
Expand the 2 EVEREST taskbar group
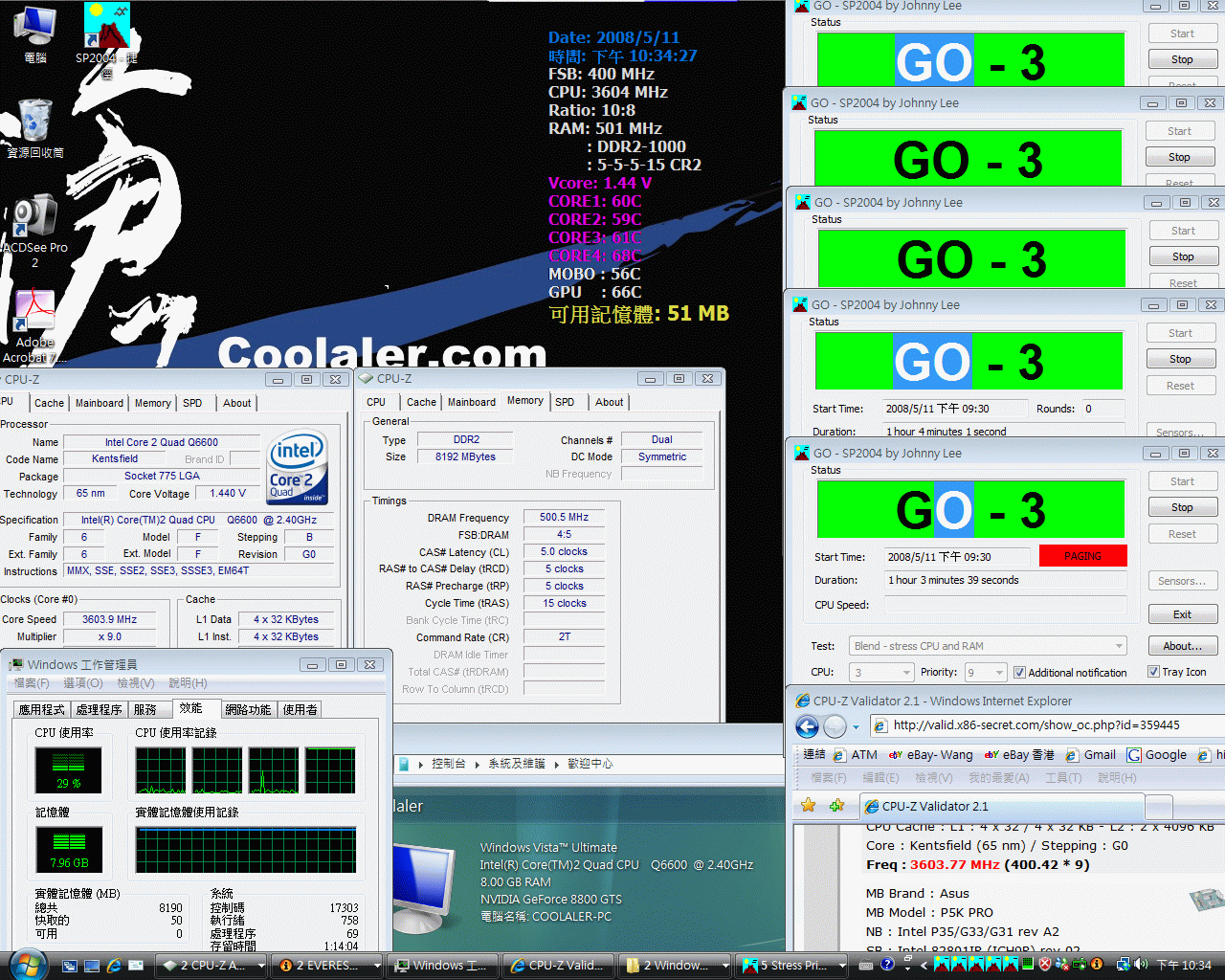tap(376, 966)
